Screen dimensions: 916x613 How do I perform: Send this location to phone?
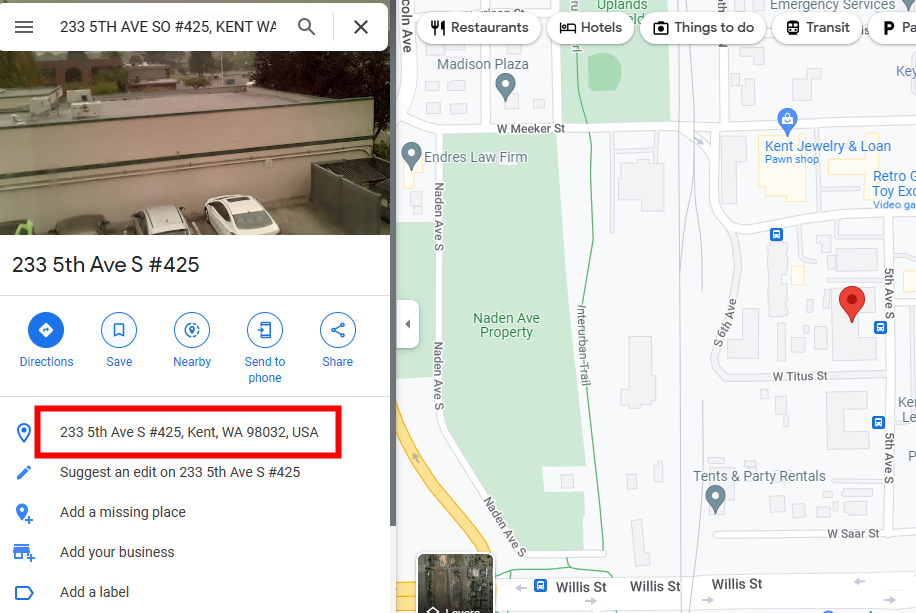265,348
